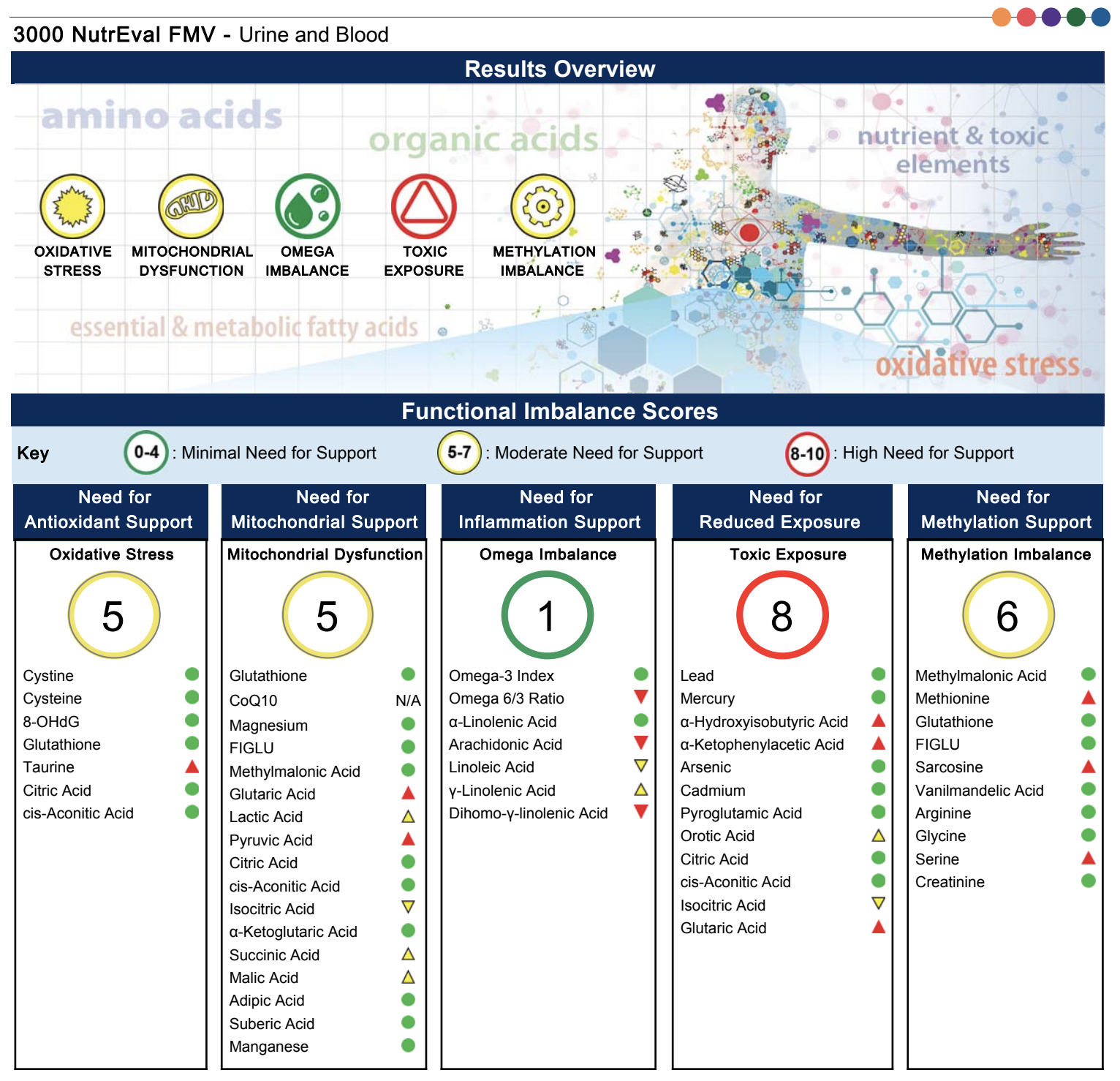Click the purple dot in the header

(x=1051, y=17)
